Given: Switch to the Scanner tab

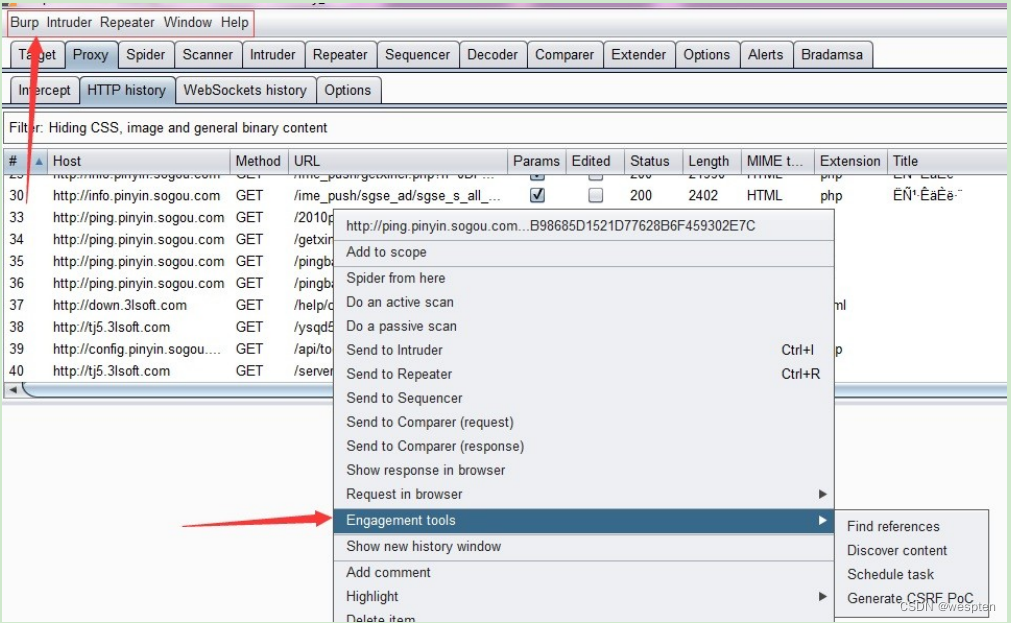Looking at the screenshot, I should 208,55.
